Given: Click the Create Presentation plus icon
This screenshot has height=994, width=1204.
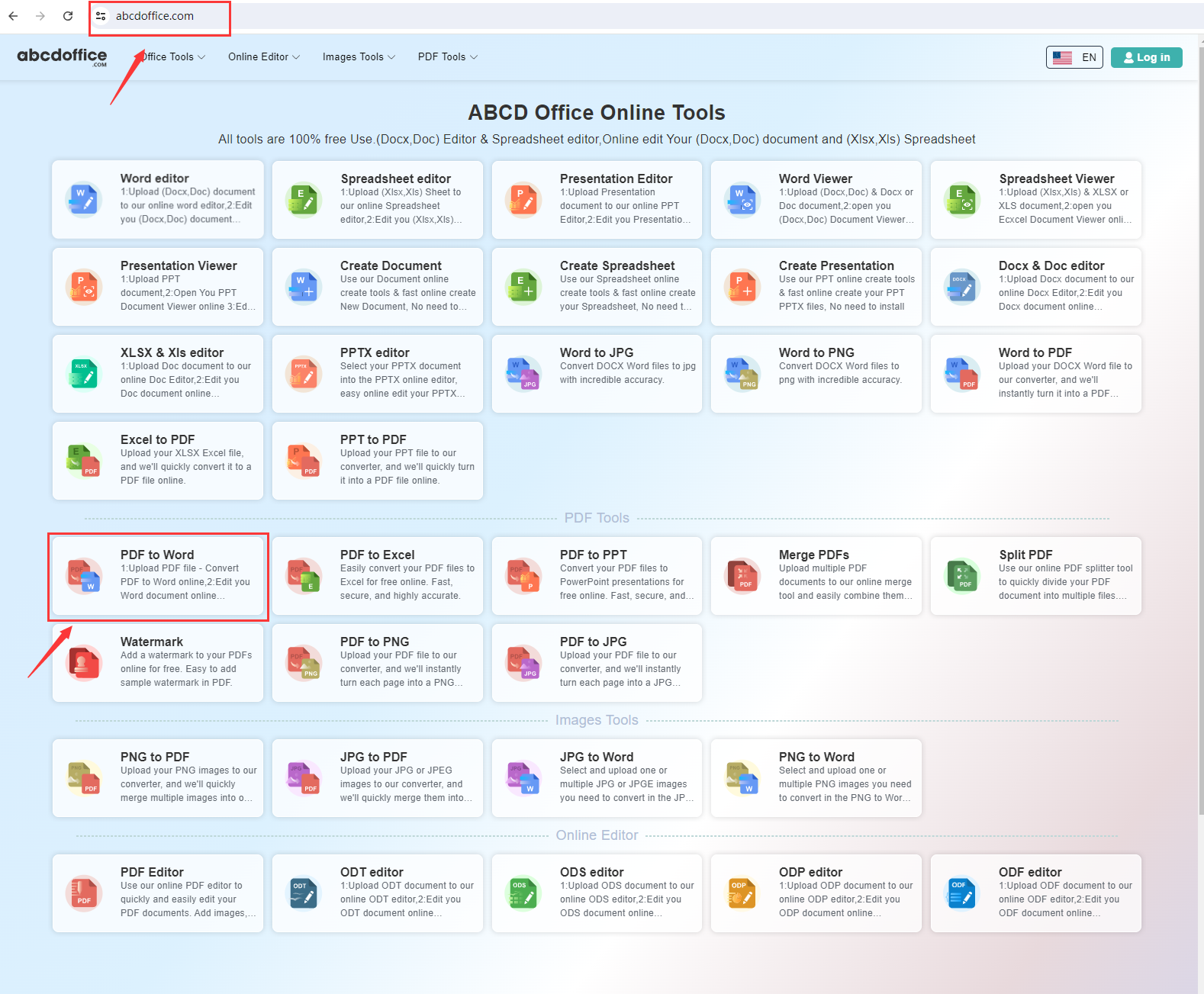Looking at the screenshot, I should (742, 287).
